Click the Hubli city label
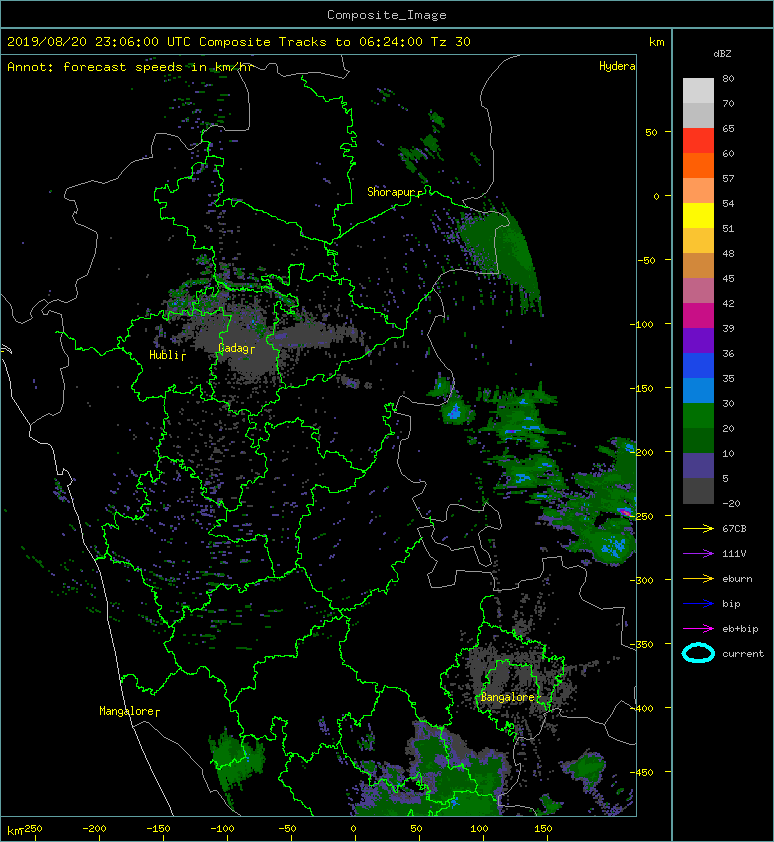The image size is (774, 842). (164, 355)
